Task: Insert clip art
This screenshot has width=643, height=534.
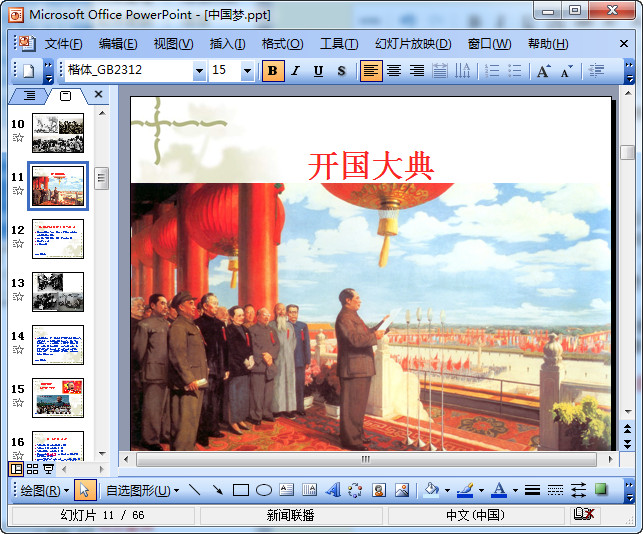Action: click(379, 490)
